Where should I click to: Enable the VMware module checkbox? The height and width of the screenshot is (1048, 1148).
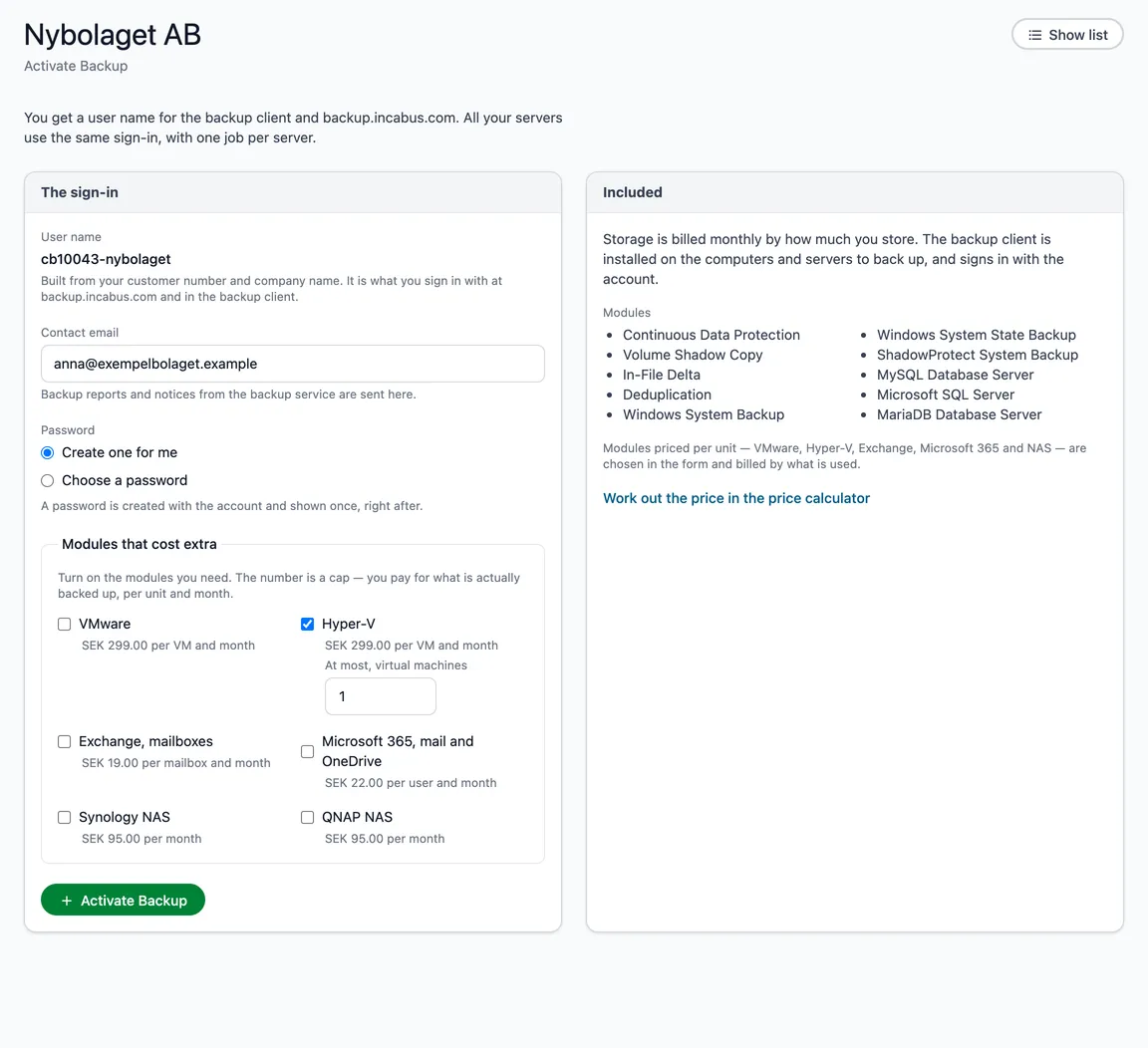[65, 624]
